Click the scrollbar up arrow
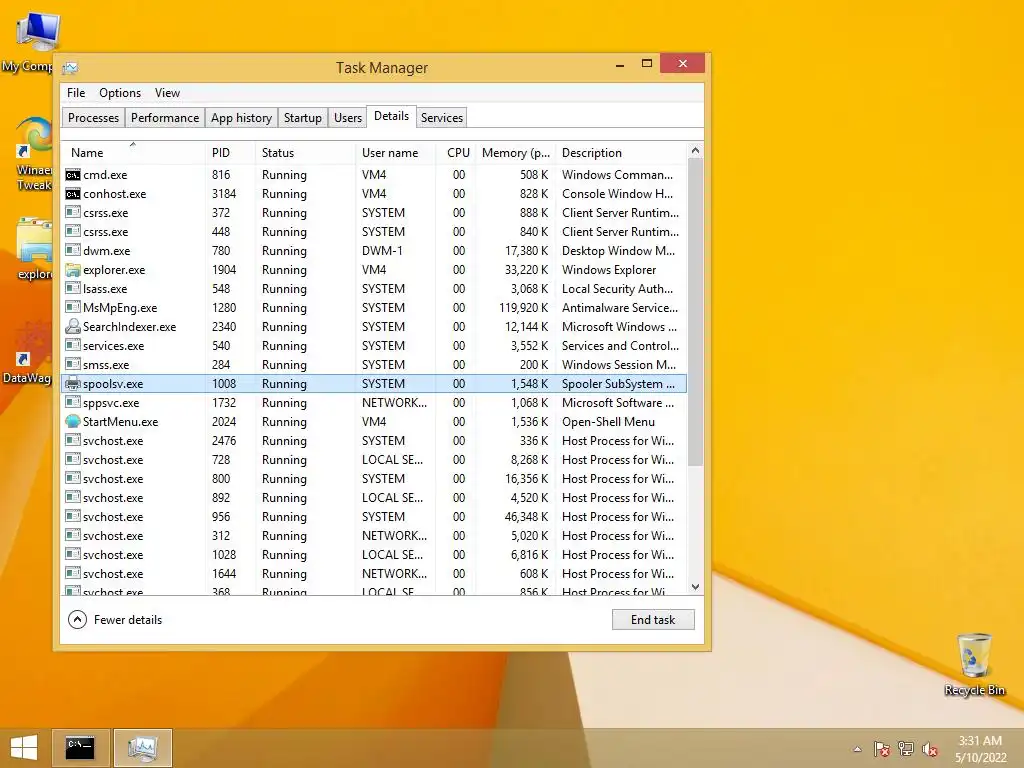This screenshot has width=1024, height=768. pyautogui.click(x=696, y=151)
